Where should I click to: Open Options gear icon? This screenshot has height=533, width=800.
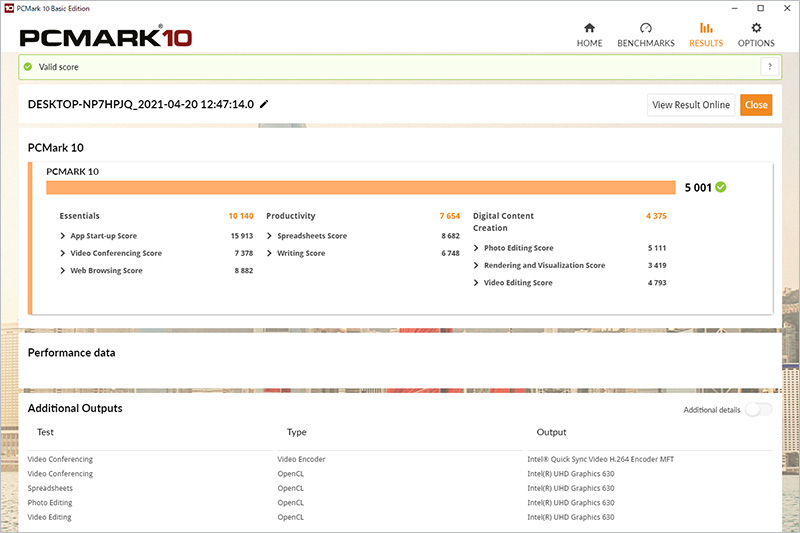756,28
